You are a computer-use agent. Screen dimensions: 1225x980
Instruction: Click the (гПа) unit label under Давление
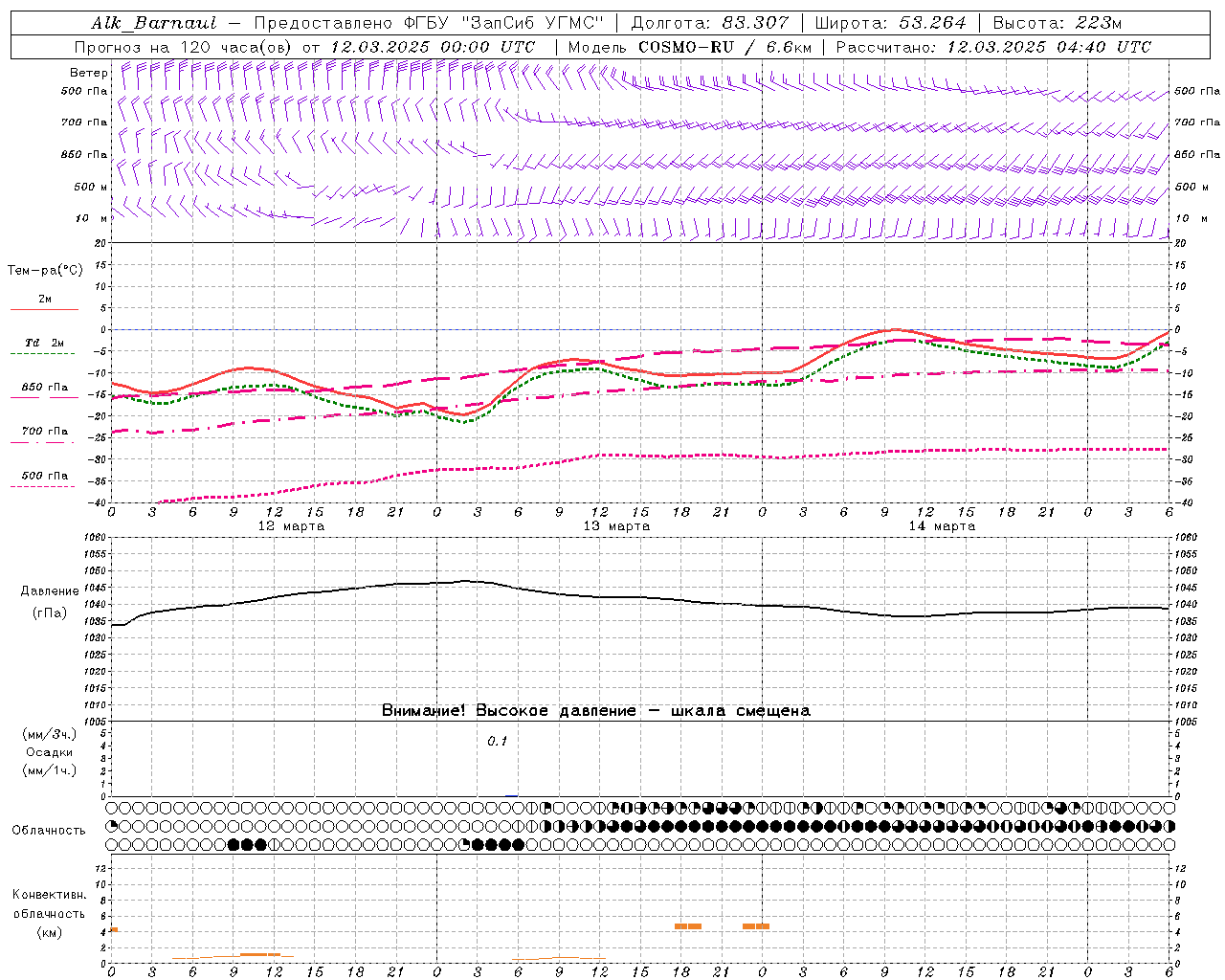tap(50, 613)
